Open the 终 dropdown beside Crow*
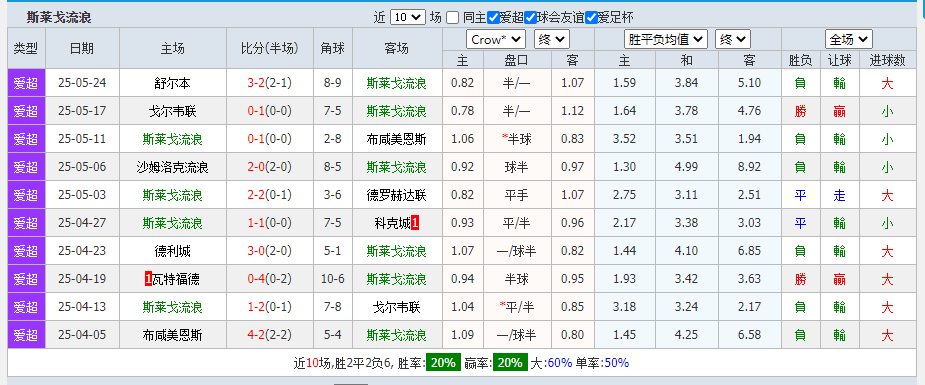Viewport: 925px width, 385px height. point(551,40)
